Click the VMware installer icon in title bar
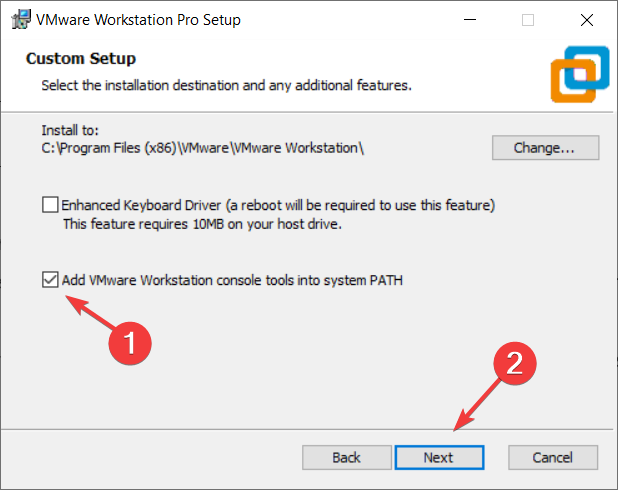Viewport: 618px width, 490px height. coord(21,19)
